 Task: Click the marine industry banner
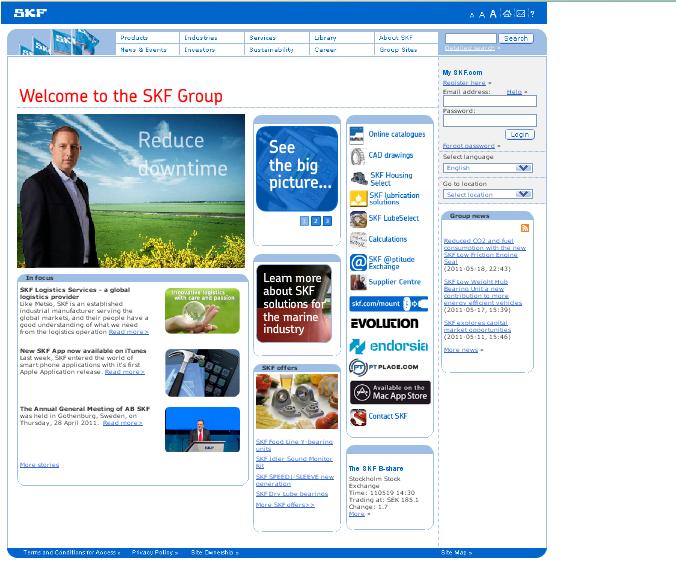[x=294, y=304]
